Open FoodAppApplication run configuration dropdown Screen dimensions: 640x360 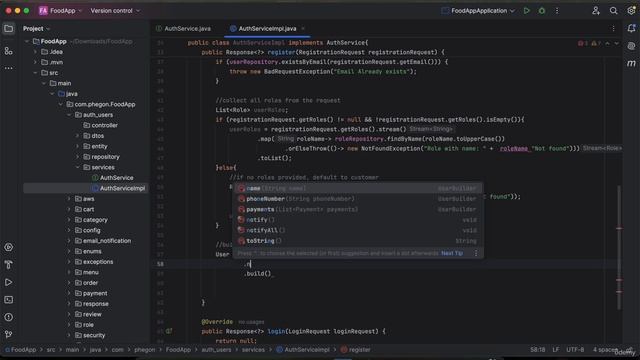pyautogui.click(x=478, y=11)
